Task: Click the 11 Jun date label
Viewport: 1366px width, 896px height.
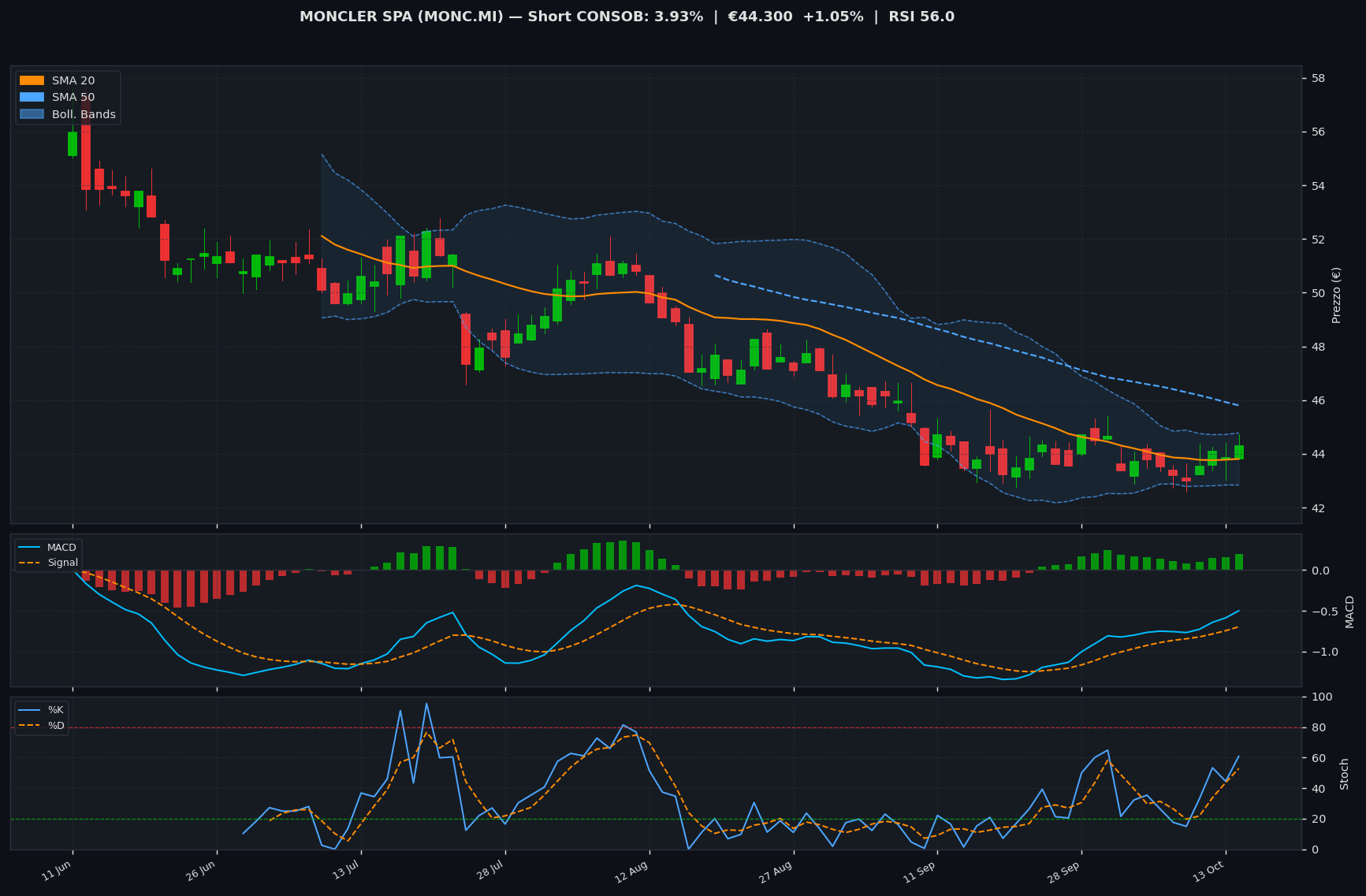Action: click(x=57, y=871)
